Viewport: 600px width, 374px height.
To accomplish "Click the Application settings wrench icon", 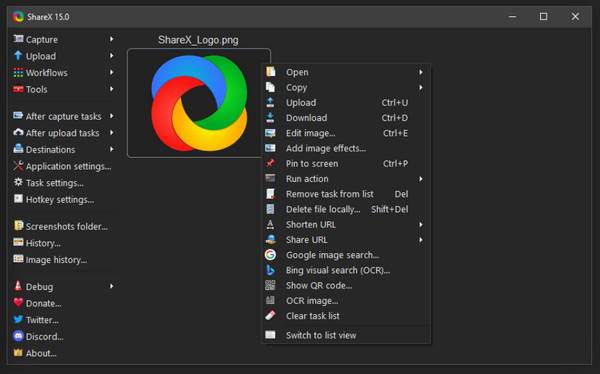I will pos(18,166).
